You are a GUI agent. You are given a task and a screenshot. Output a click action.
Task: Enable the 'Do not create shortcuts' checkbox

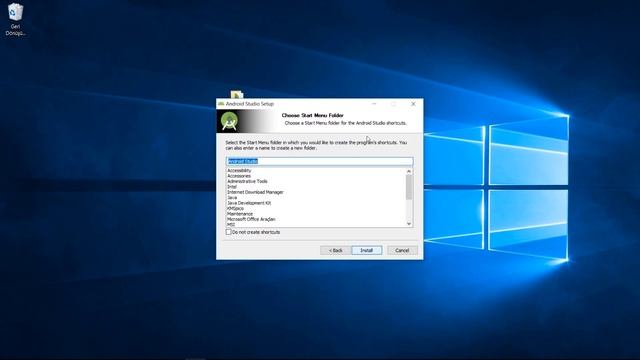click(229, 232)
